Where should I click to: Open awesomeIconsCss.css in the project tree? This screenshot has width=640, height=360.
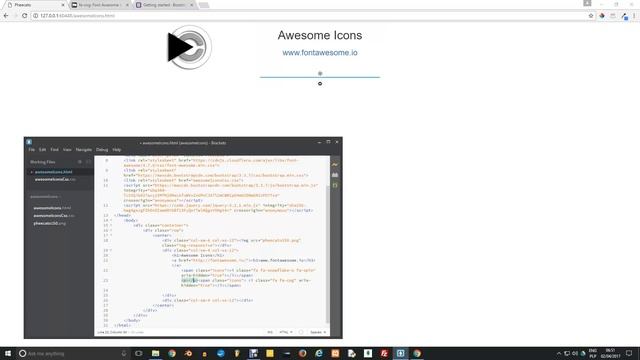coord(53,216)
